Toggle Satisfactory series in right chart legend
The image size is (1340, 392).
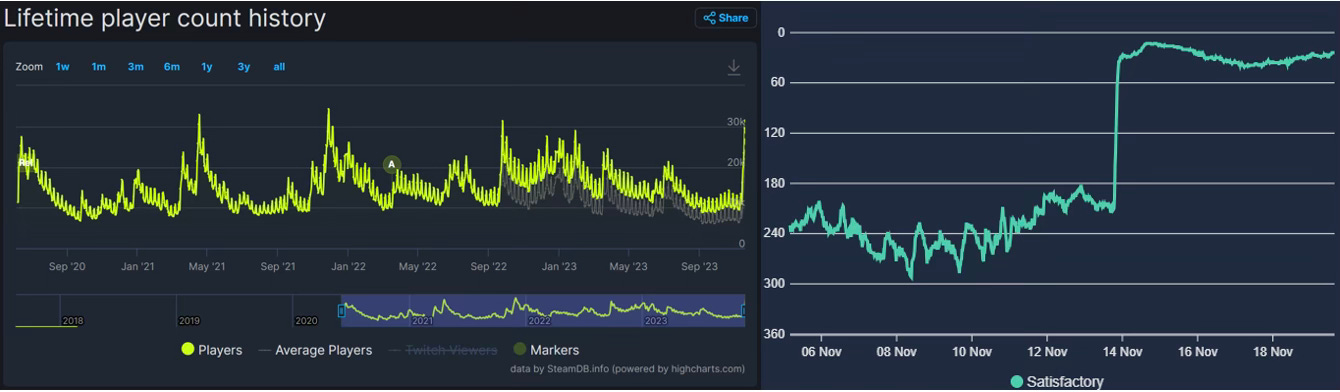click(x=1057, y=382)
